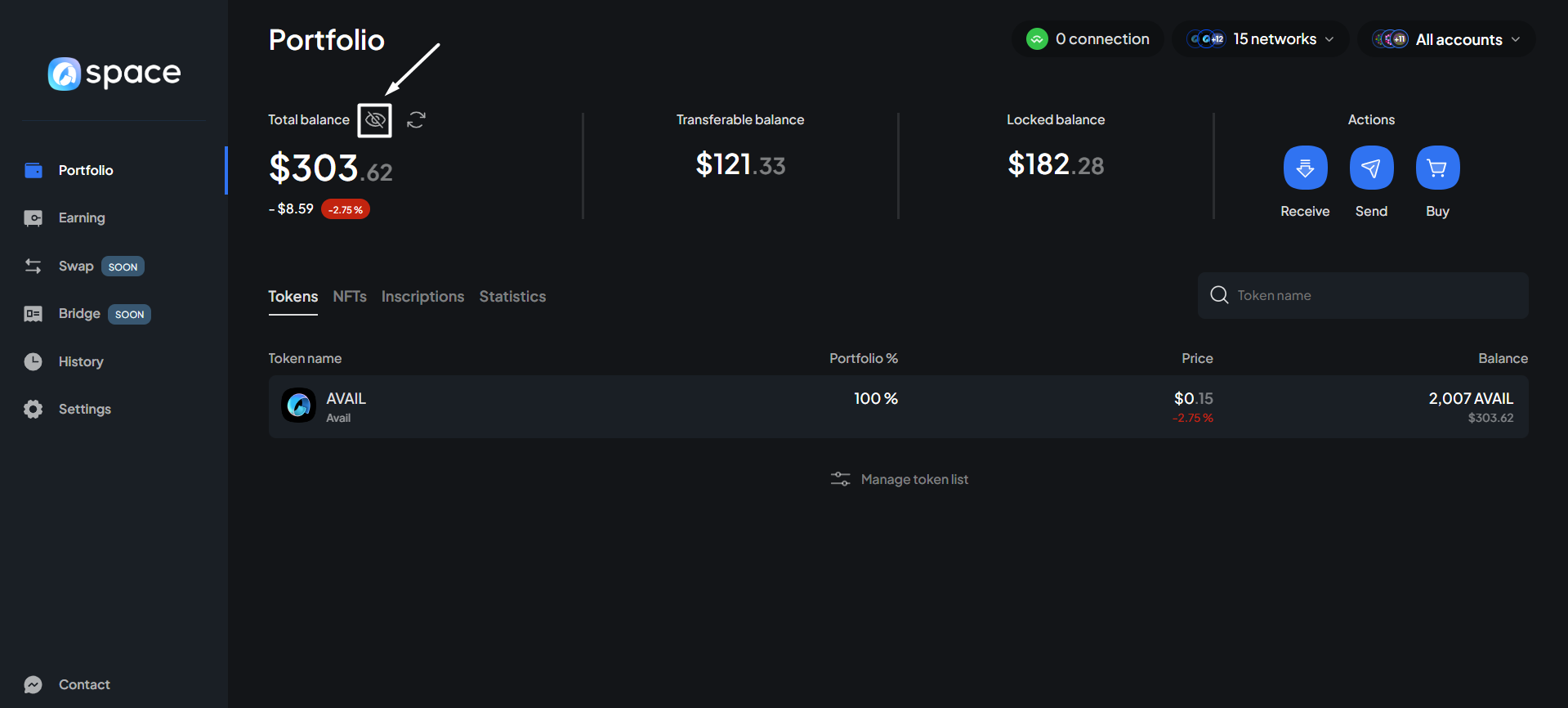The image size is (1568, 708).
Task: Click the Space logo
Action: click(114, 74)
